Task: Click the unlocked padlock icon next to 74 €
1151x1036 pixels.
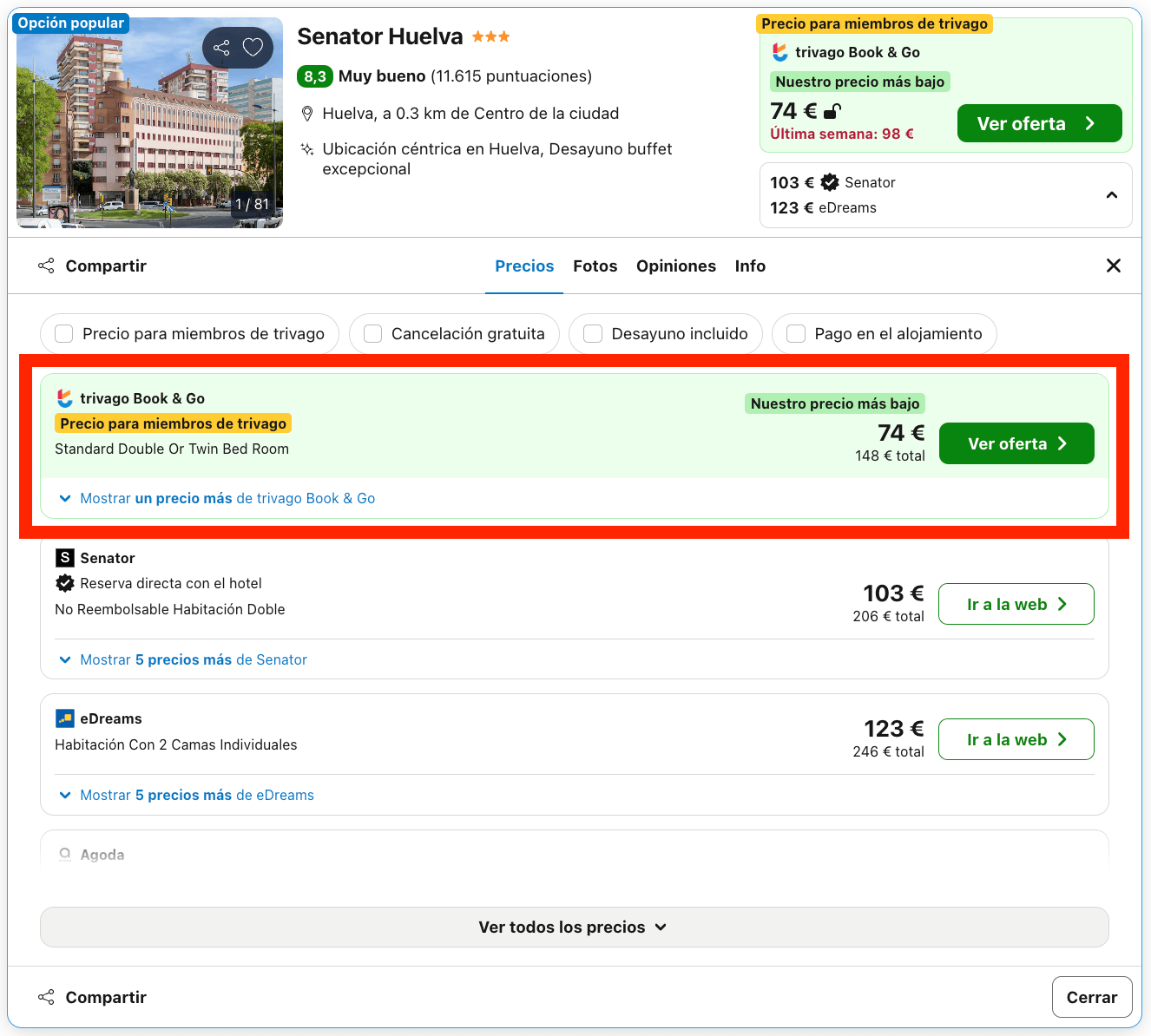Action: coord(832,110)
